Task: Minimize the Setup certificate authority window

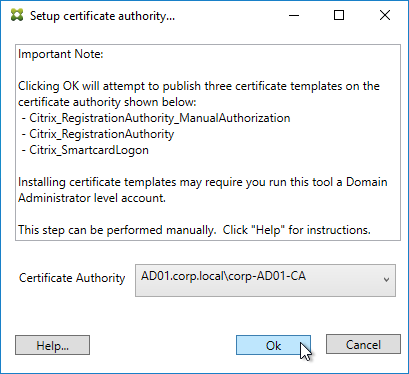Action: point(294,15)
